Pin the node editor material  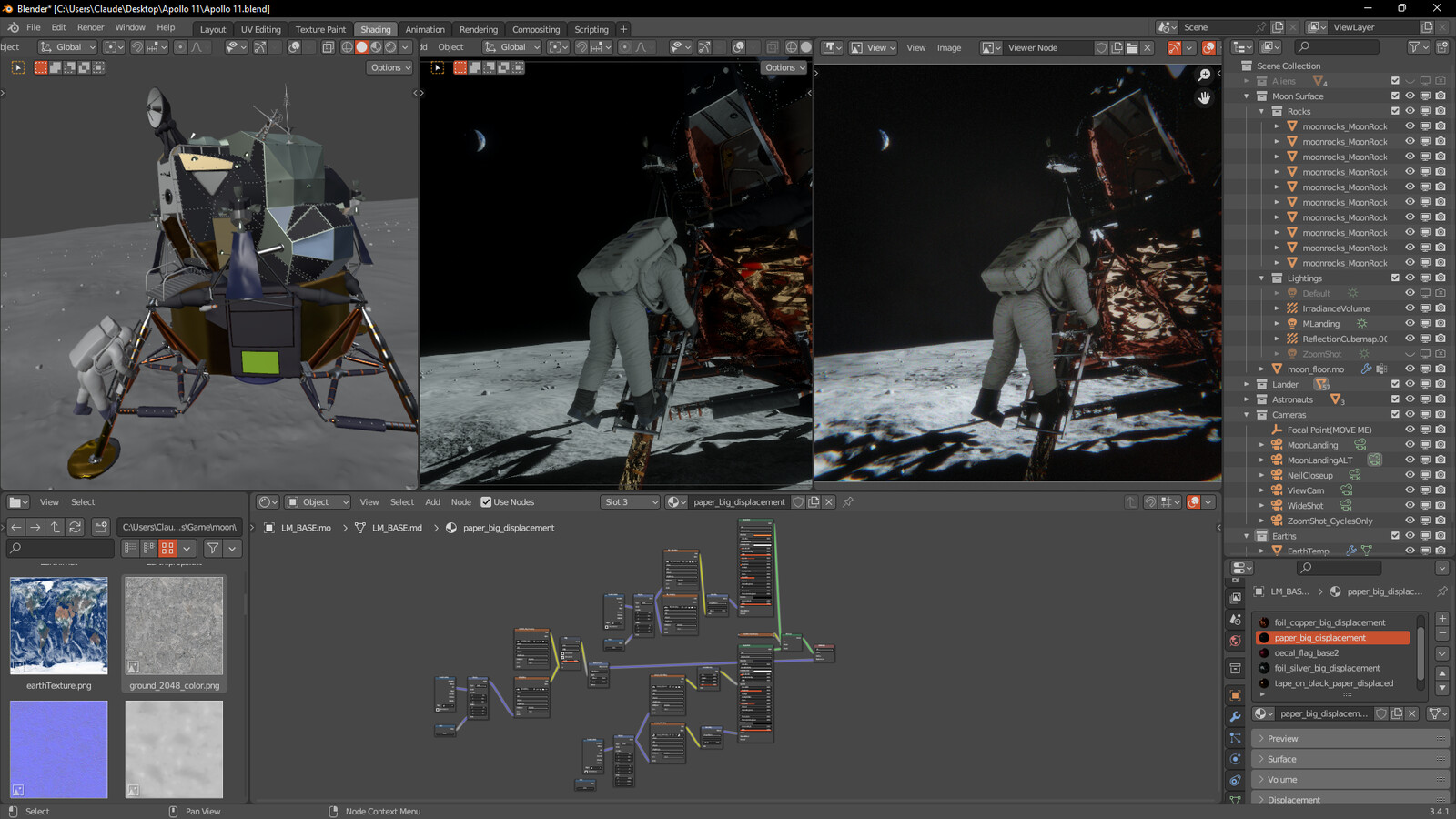point(847,502)
